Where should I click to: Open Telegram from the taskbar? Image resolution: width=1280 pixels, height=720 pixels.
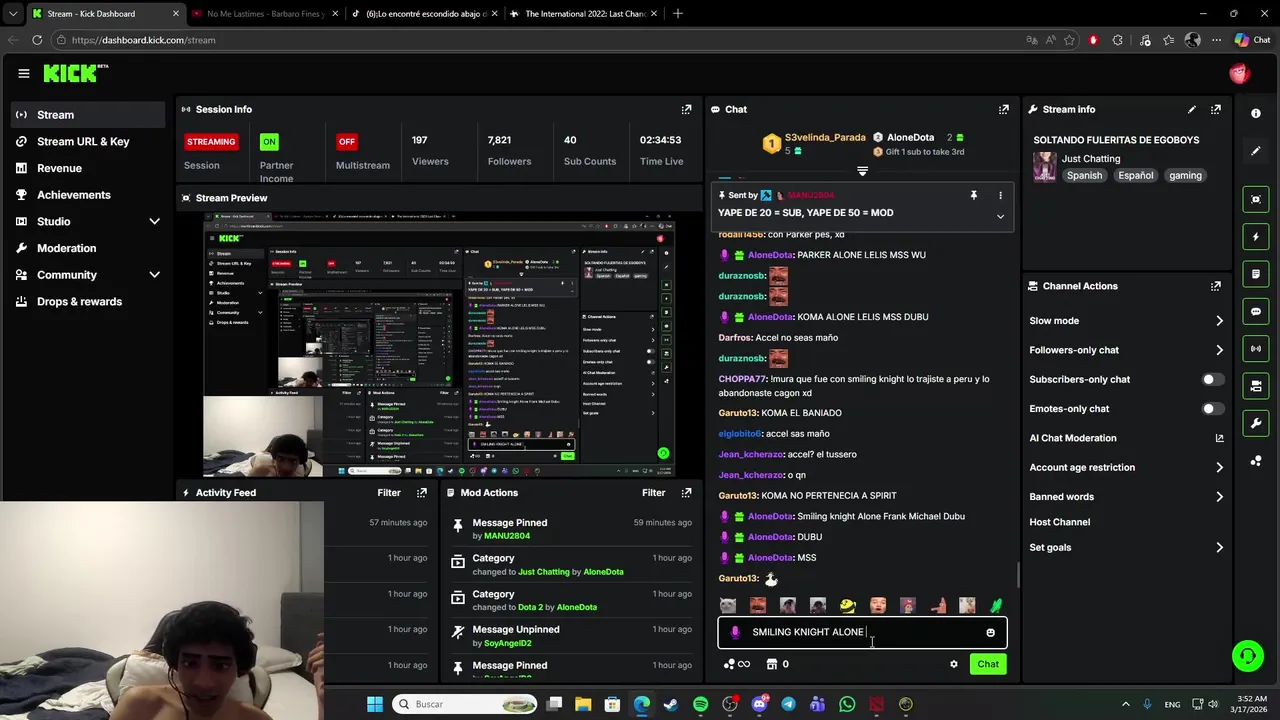(788, 704)
